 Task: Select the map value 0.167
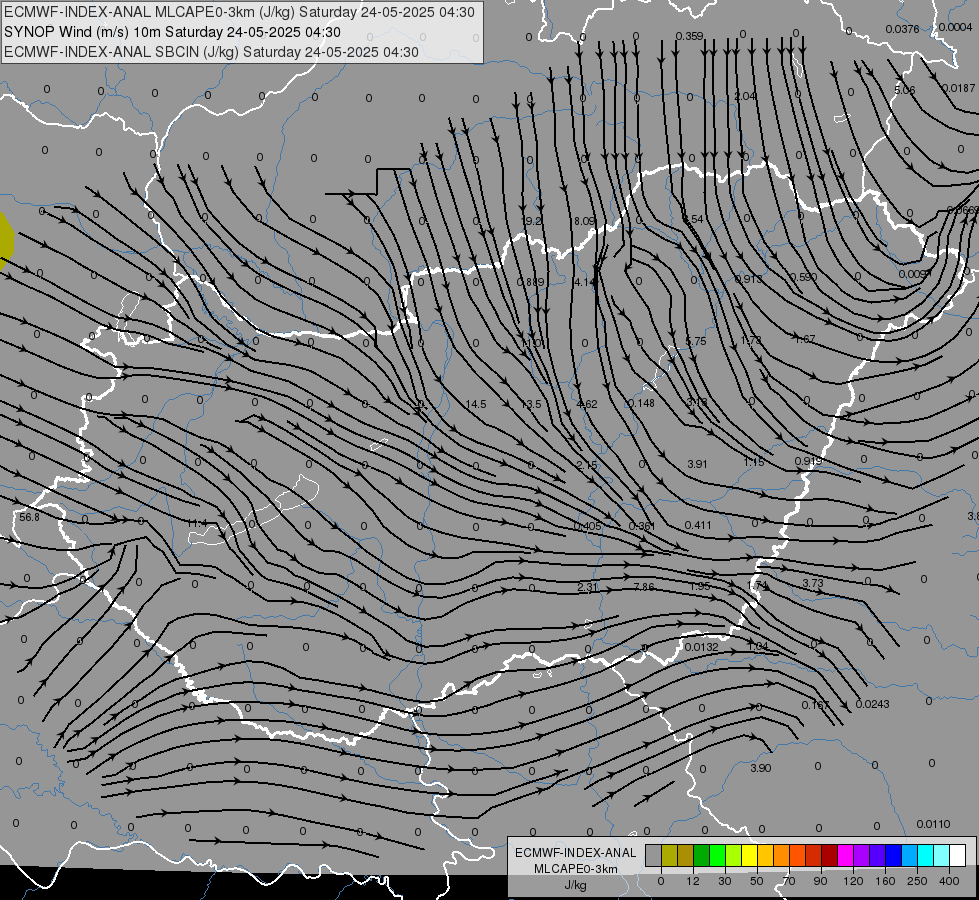tap(815, 705)
